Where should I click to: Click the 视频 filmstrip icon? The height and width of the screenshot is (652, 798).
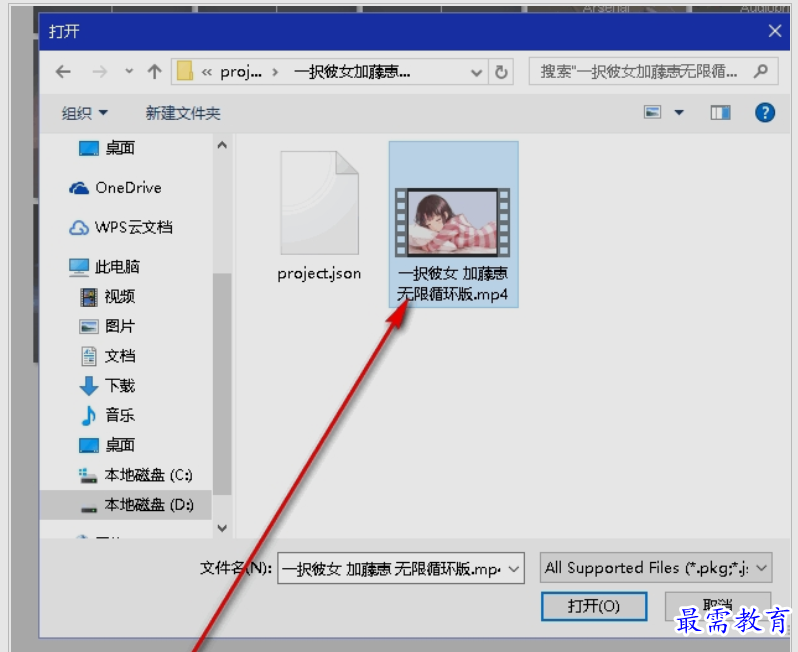(x=89, y=297)
